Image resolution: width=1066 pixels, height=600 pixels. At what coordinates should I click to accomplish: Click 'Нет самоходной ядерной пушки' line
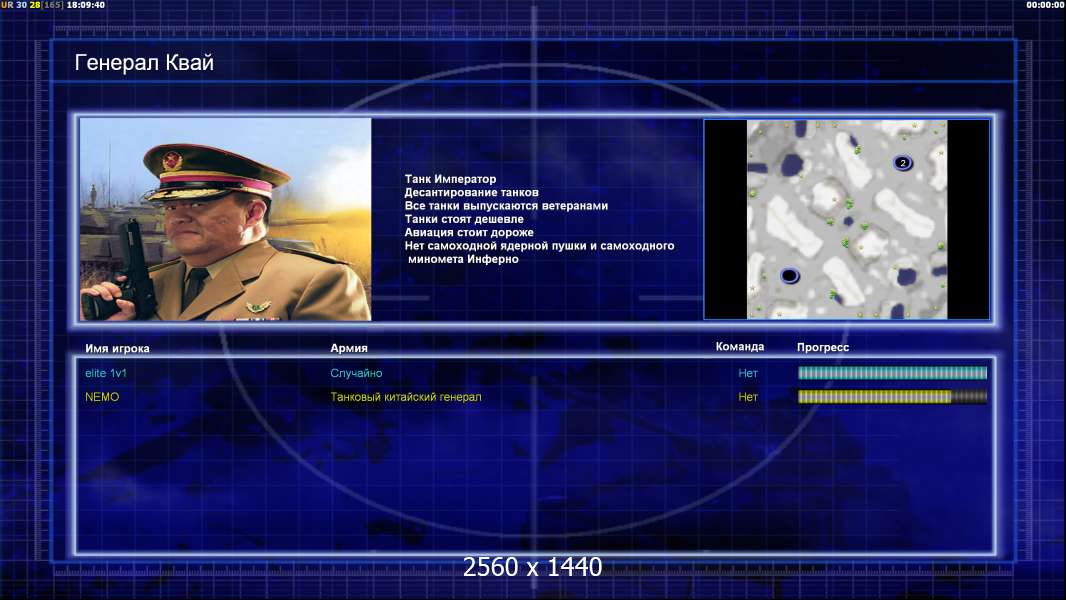(539, 246)
